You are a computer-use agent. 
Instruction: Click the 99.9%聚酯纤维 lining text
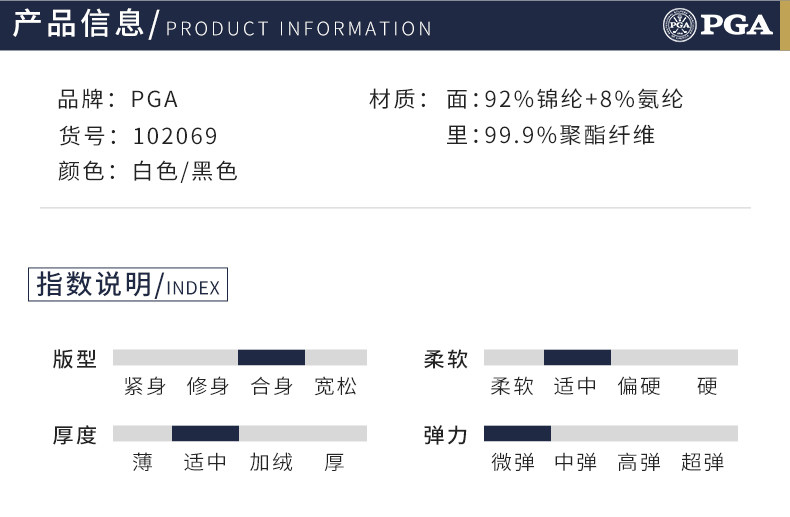click(569, 136)
